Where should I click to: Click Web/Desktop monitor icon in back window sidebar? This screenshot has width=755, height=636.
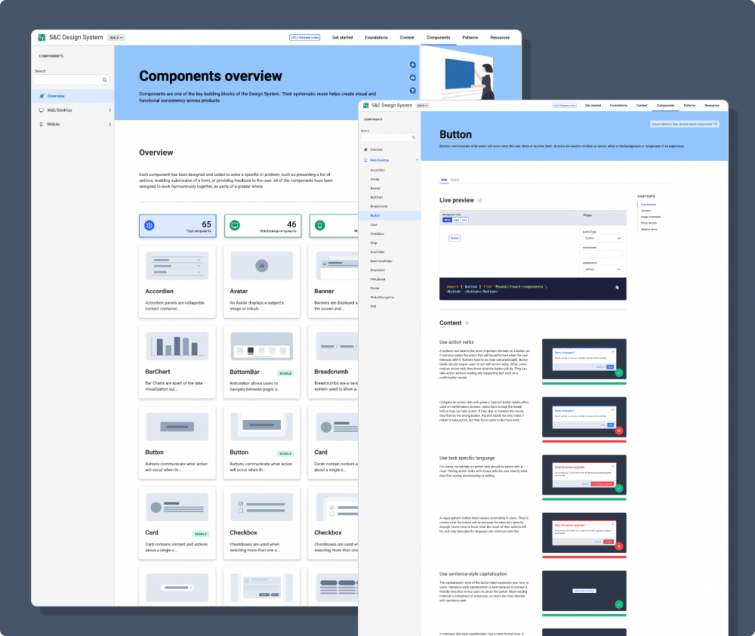[x=41, y=110]
